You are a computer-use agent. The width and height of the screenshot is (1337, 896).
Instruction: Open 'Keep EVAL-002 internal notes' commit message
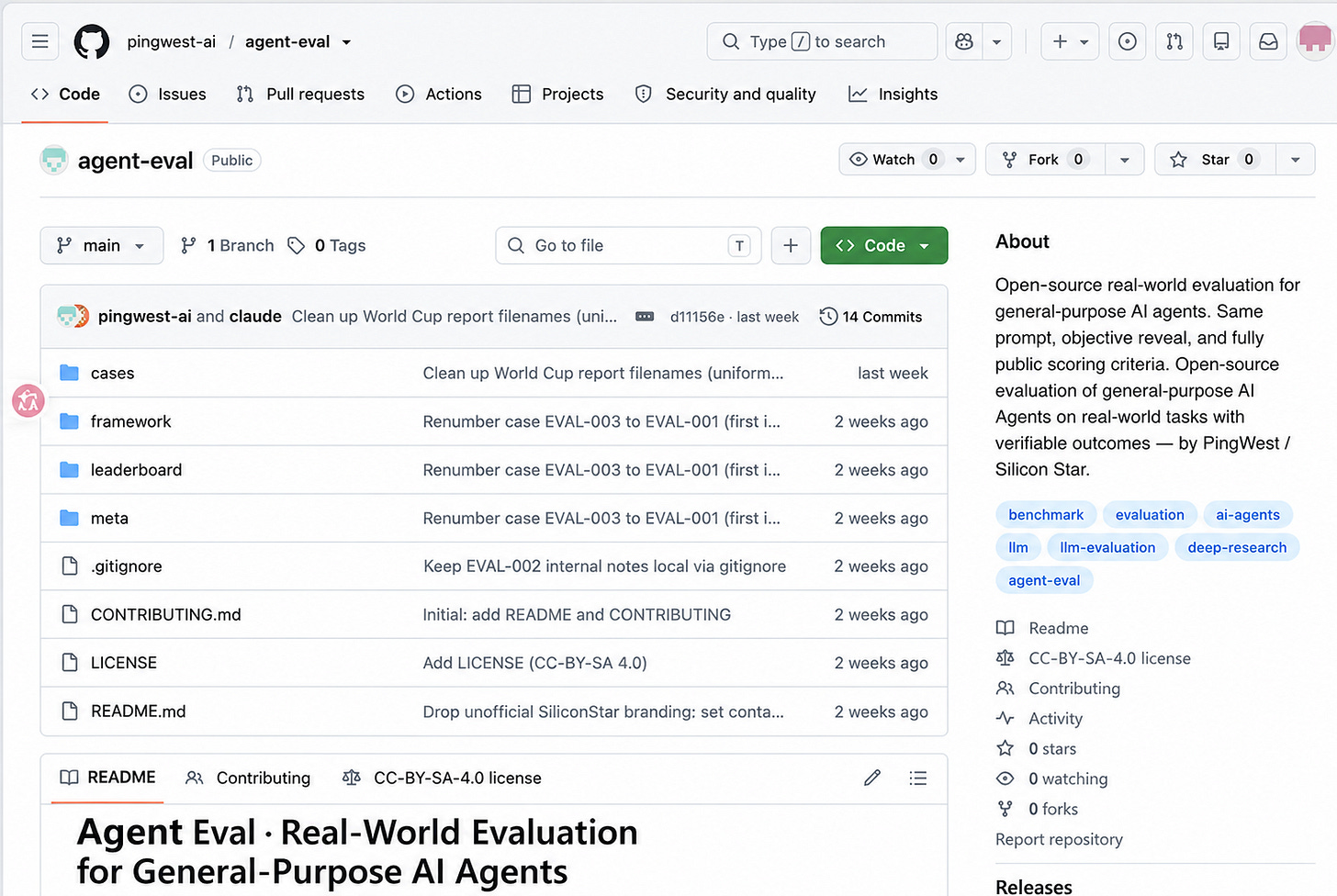(x=605, y=566)
